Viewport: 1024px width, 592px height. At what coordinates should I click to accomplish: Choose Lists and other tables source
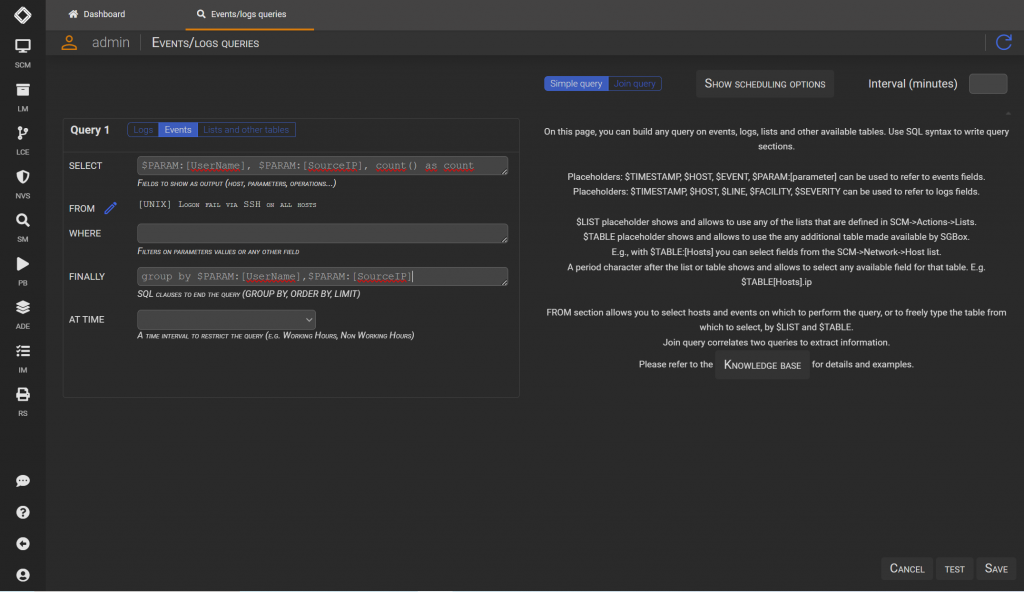click(x=246, y=129)
